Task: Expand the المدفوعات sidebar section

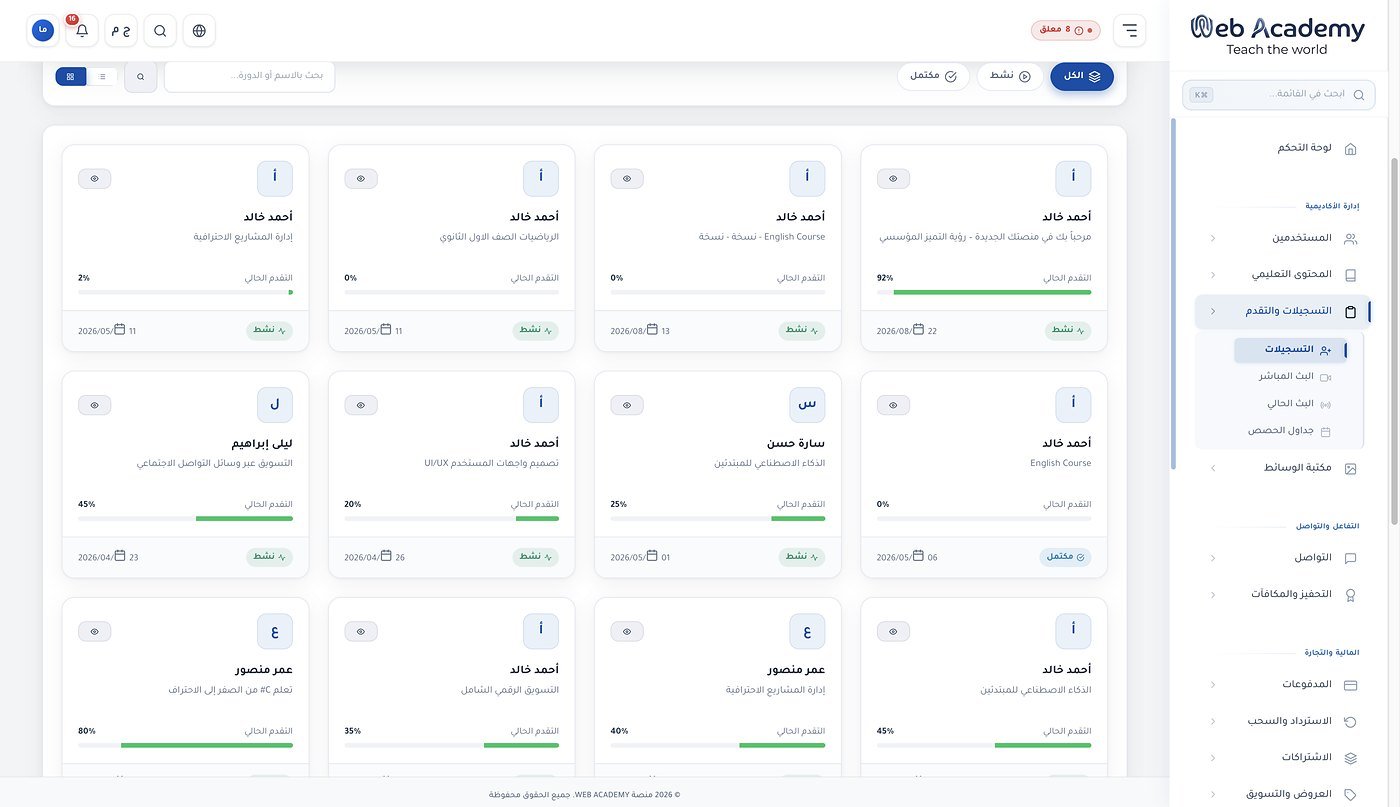Action: coord(1284,684)
